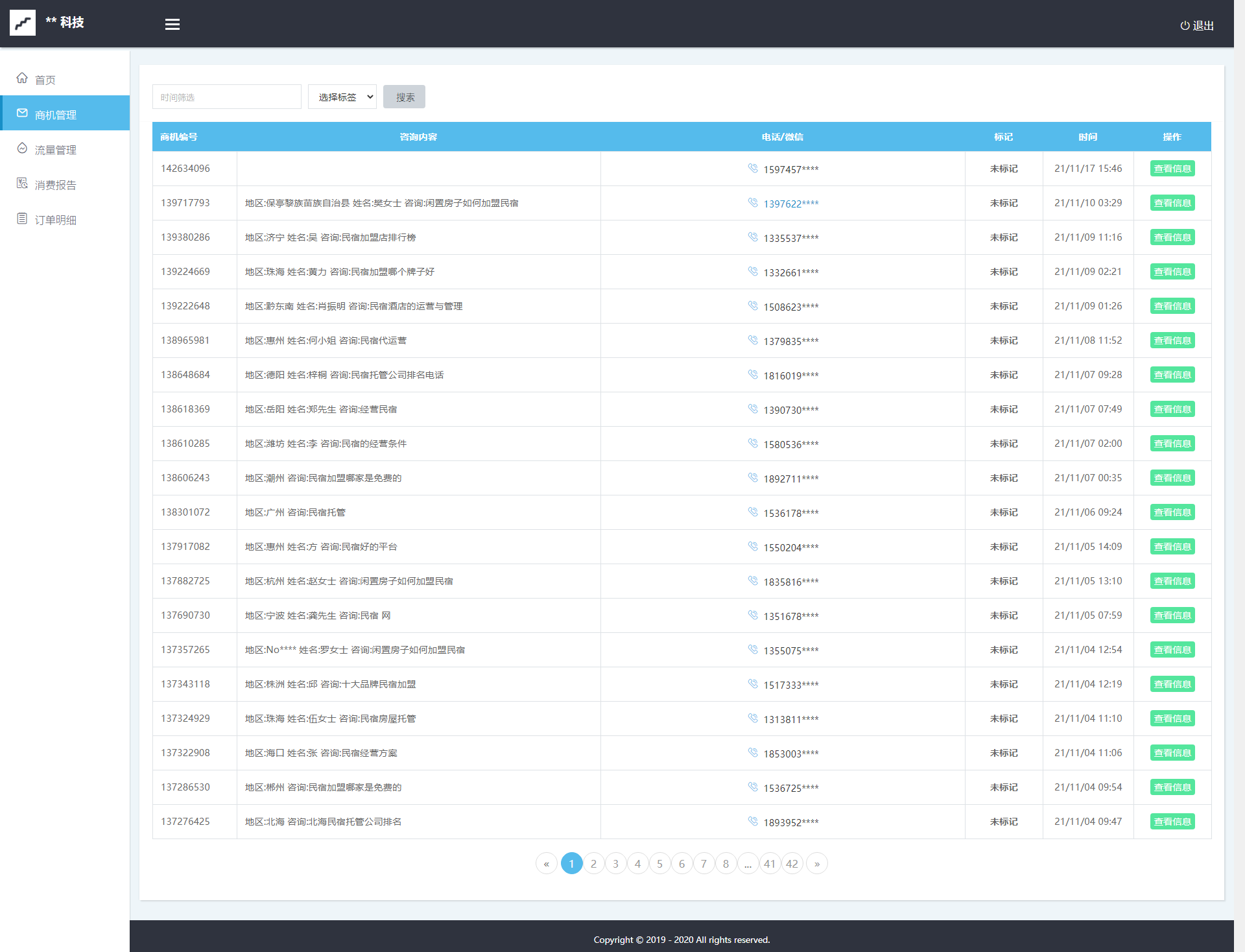View info for record 138965981
The width and height of the screenshot is (1245, 952).
click(1172, 340)
